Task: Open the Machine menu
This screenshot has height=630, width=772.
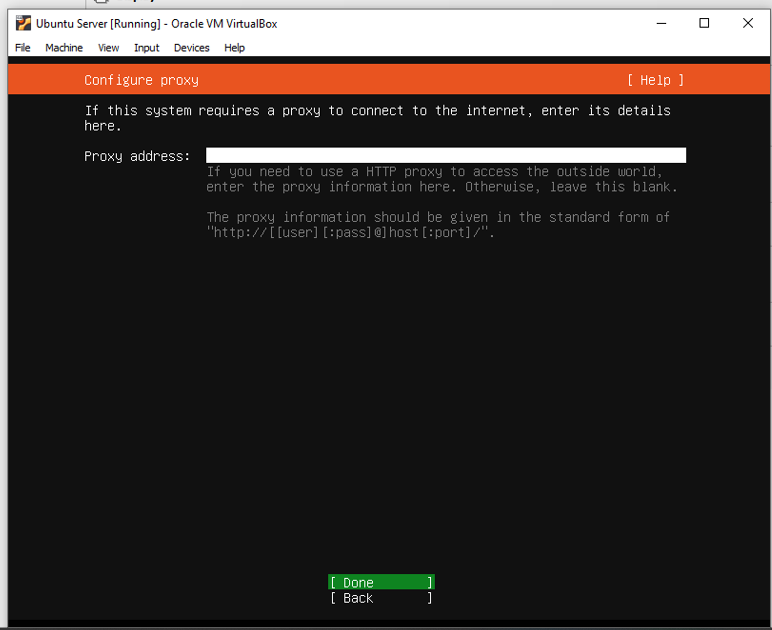Action: (64, 47)
